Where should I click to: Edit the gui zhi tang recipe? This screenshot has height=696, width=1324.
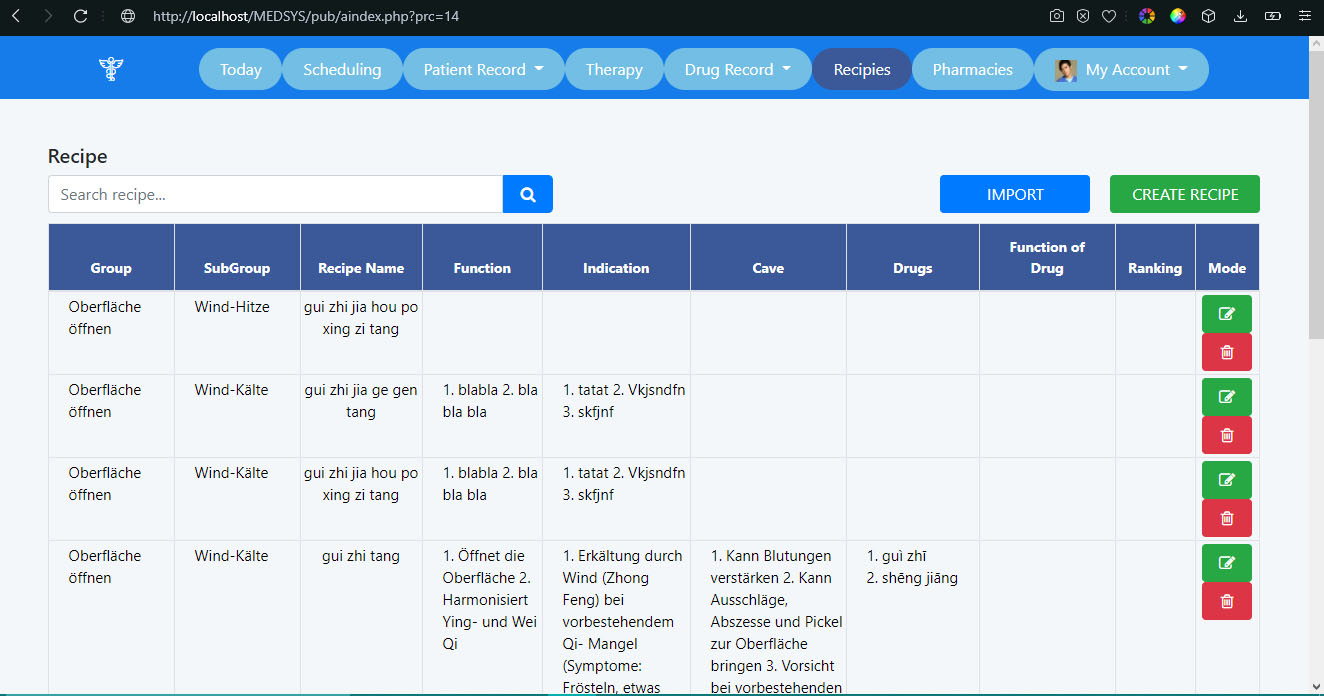point(1226,563)
